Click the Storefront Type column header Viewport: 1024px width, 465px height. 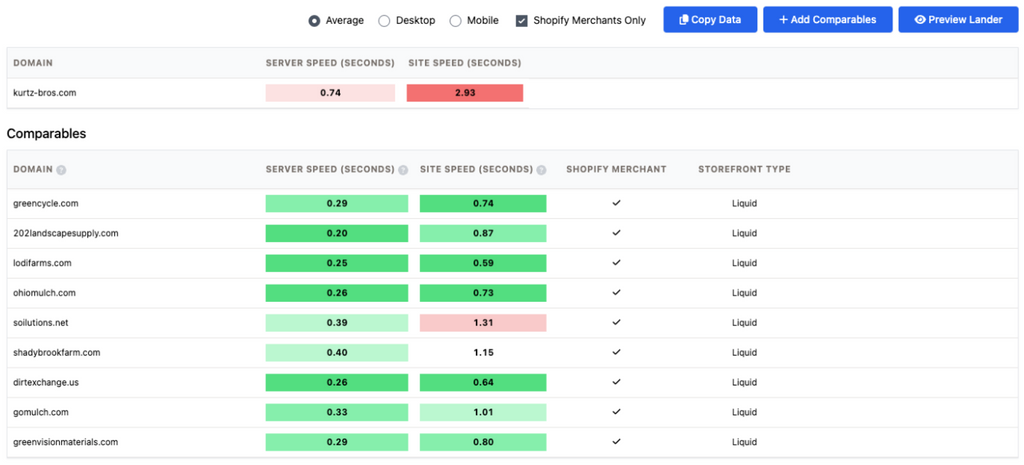point(744,170)
